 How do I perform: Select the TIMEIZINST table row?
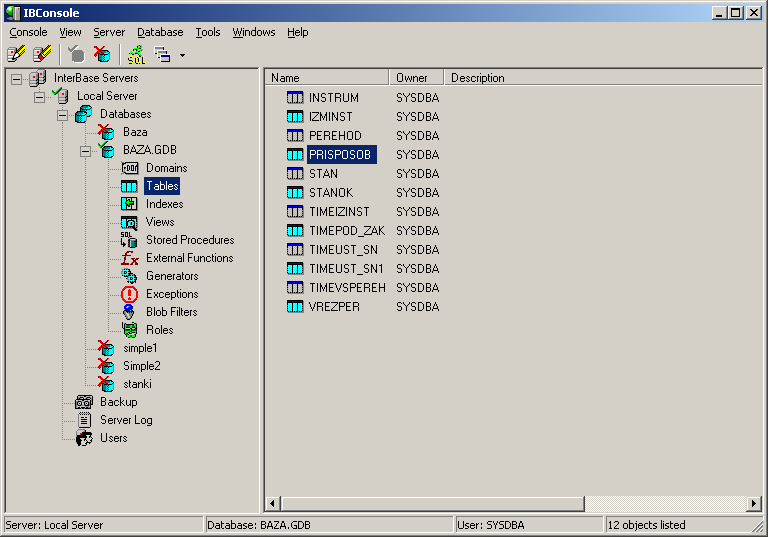point(339,212)
